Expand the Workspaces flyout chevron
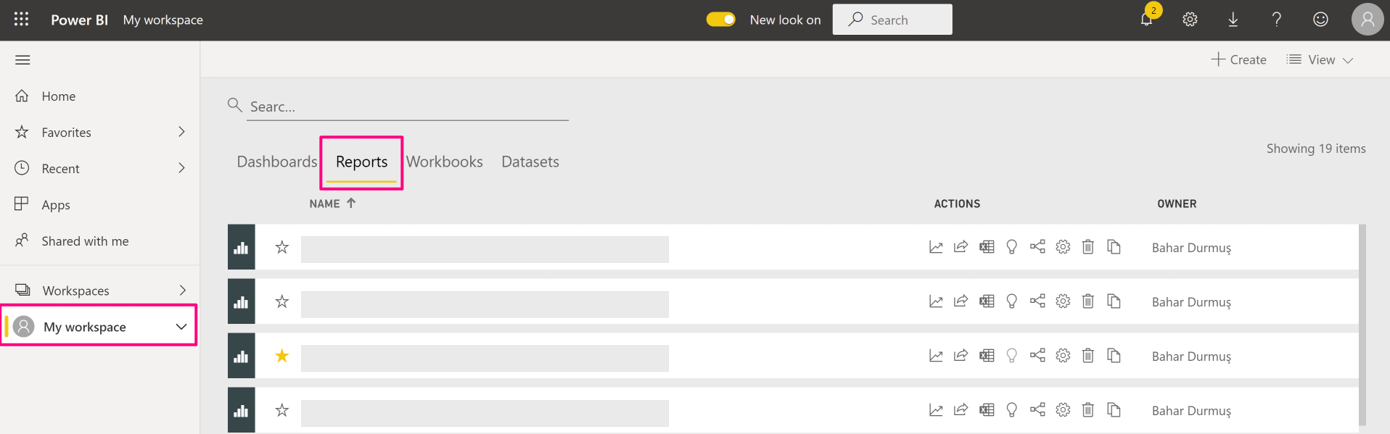This screenshot has width=1390, height=434. tap(182, 290)
